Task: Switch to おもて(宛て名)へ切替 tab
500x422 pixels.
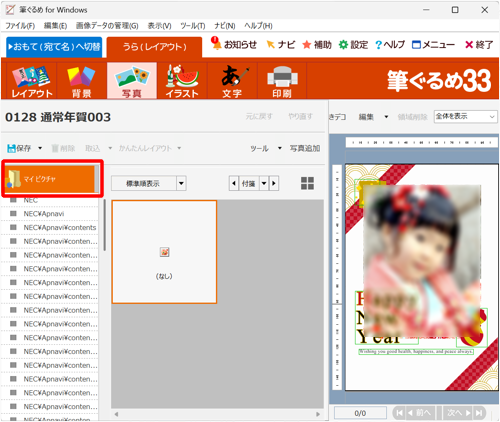Action: pyautogui.click(x=54, y=47)
